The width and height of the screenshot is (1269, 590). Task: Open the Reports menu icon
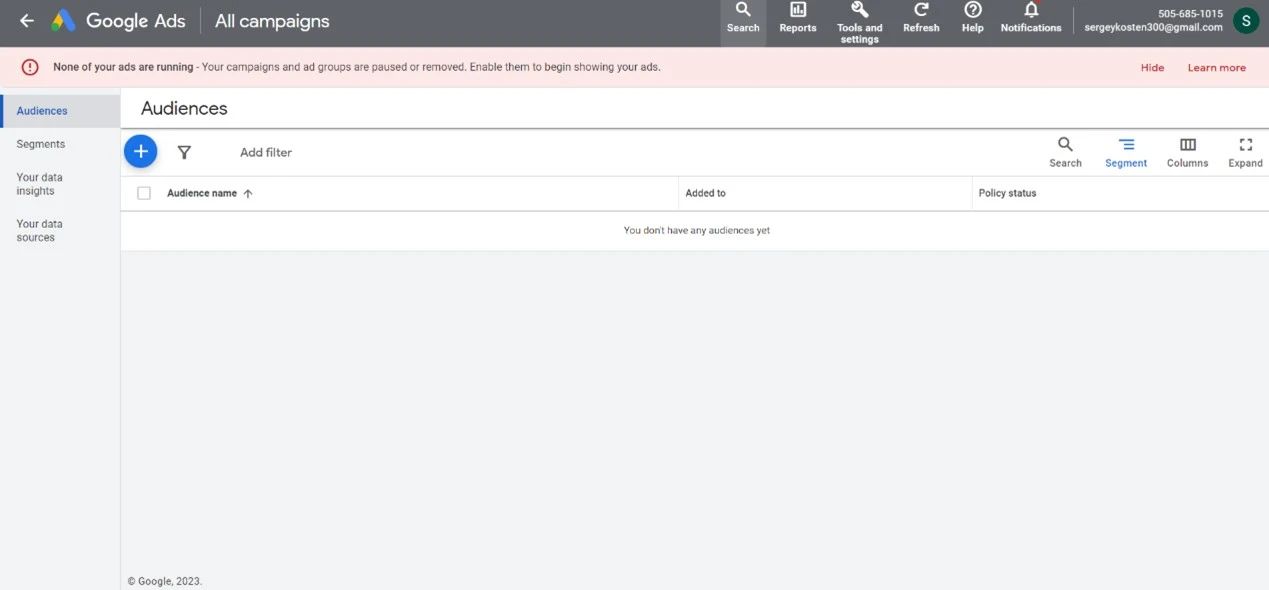[x=798, y=18]
